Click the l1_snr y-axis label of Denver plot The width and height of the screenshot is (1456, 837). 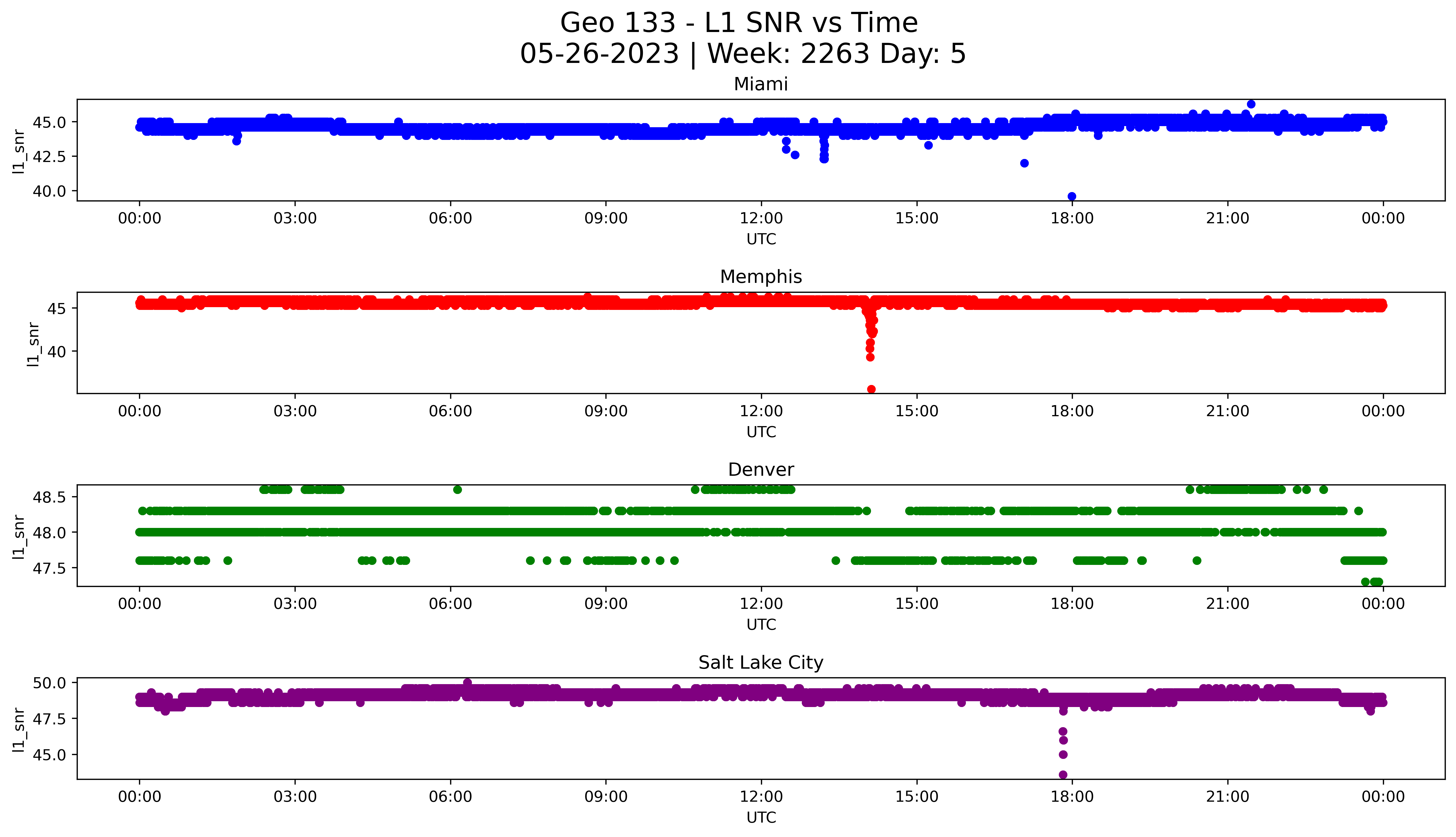(x=19, y=537)
